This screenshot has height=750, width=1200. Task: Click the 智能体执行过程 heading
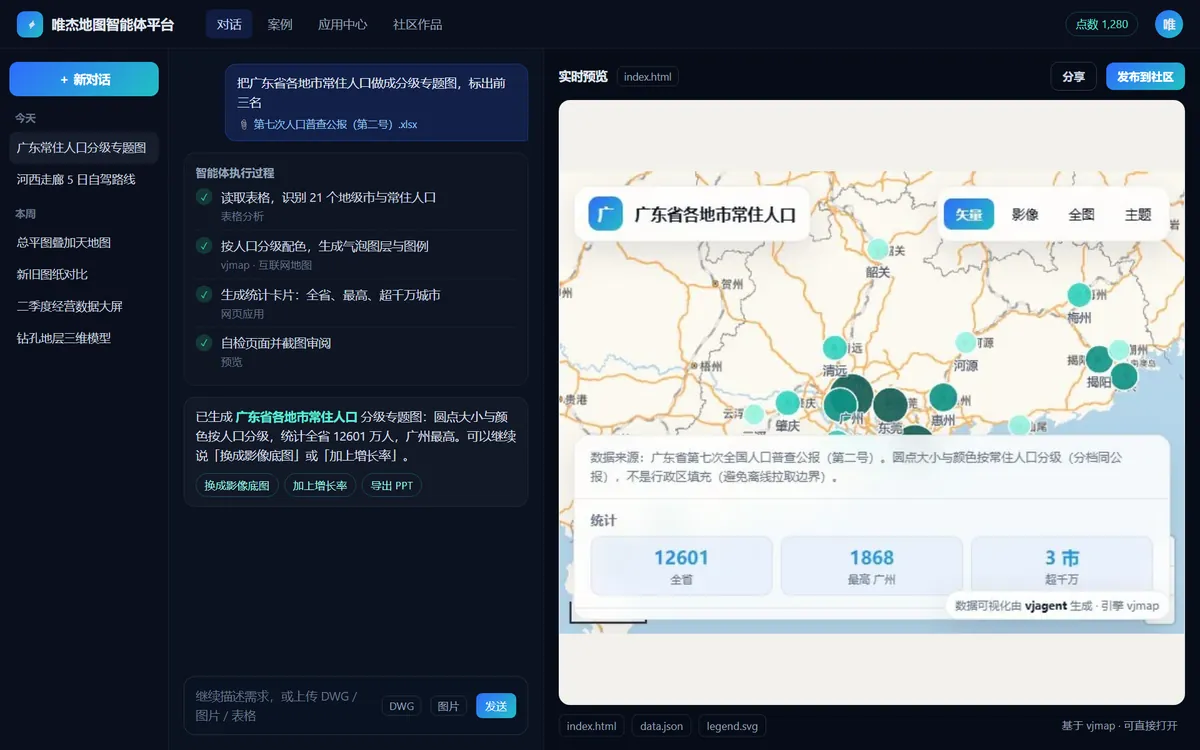click(x=235, y=173)
